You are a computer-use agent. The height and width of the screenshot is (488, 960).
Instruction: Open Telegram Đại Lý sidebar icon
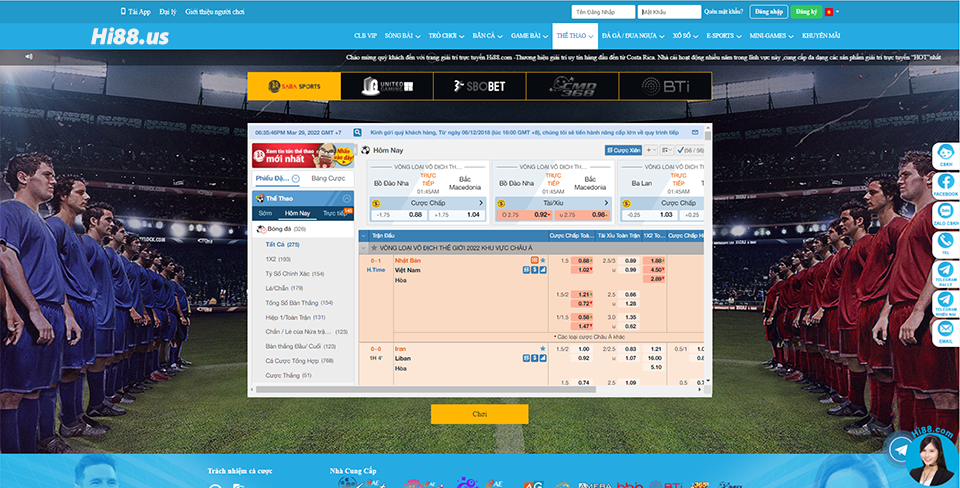(x=945, y=273)
